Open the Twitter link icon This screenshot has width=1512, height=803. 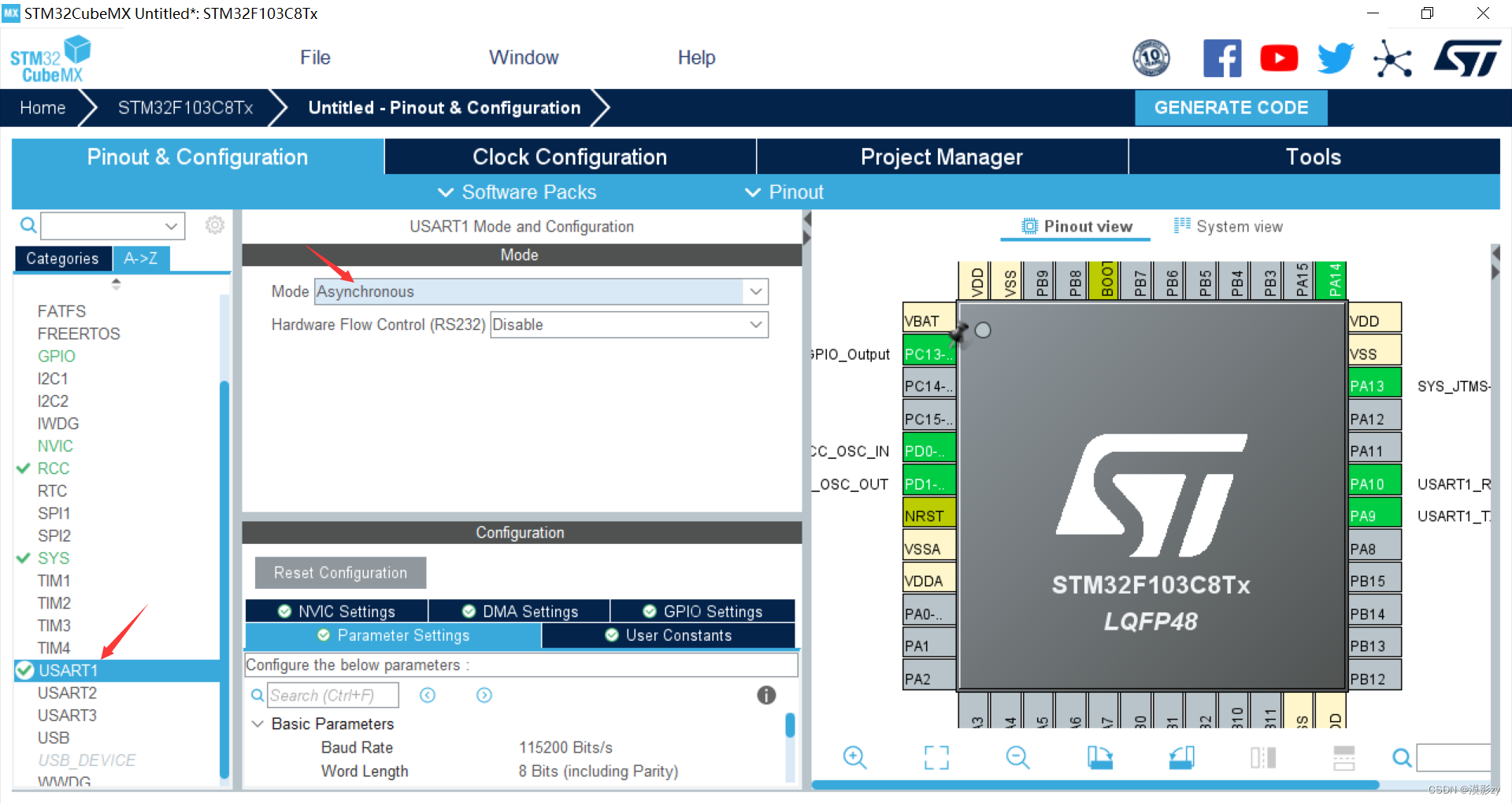click(x=1336, y=58)
